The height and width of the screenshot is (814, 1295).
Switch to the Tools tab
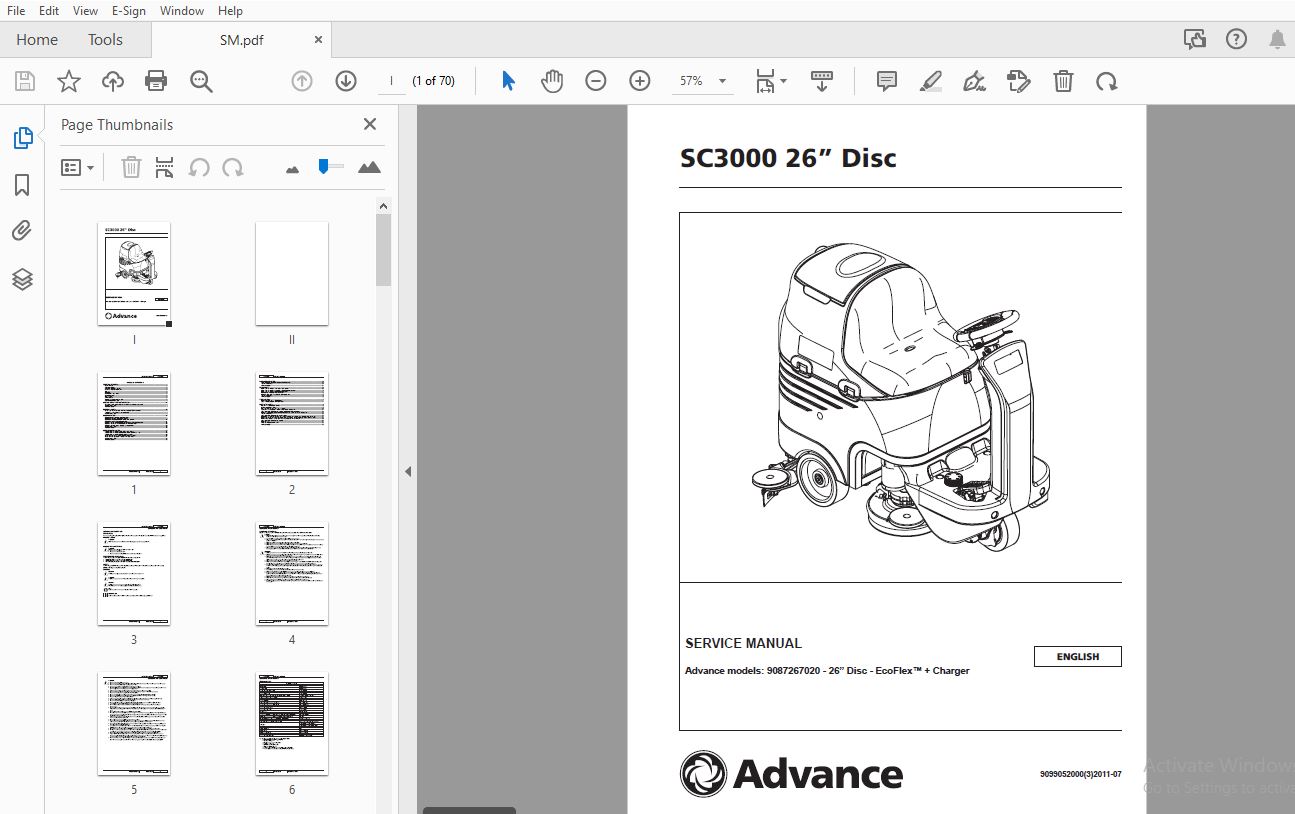[105, 40]
